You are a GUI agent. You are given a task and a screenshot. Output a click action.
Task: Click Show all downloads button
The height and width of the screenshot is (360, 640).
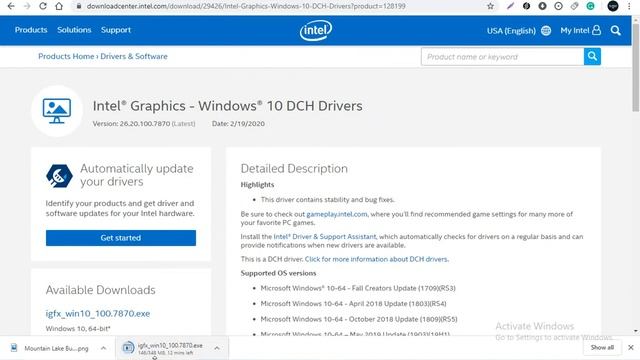click(x=602, y=347)
